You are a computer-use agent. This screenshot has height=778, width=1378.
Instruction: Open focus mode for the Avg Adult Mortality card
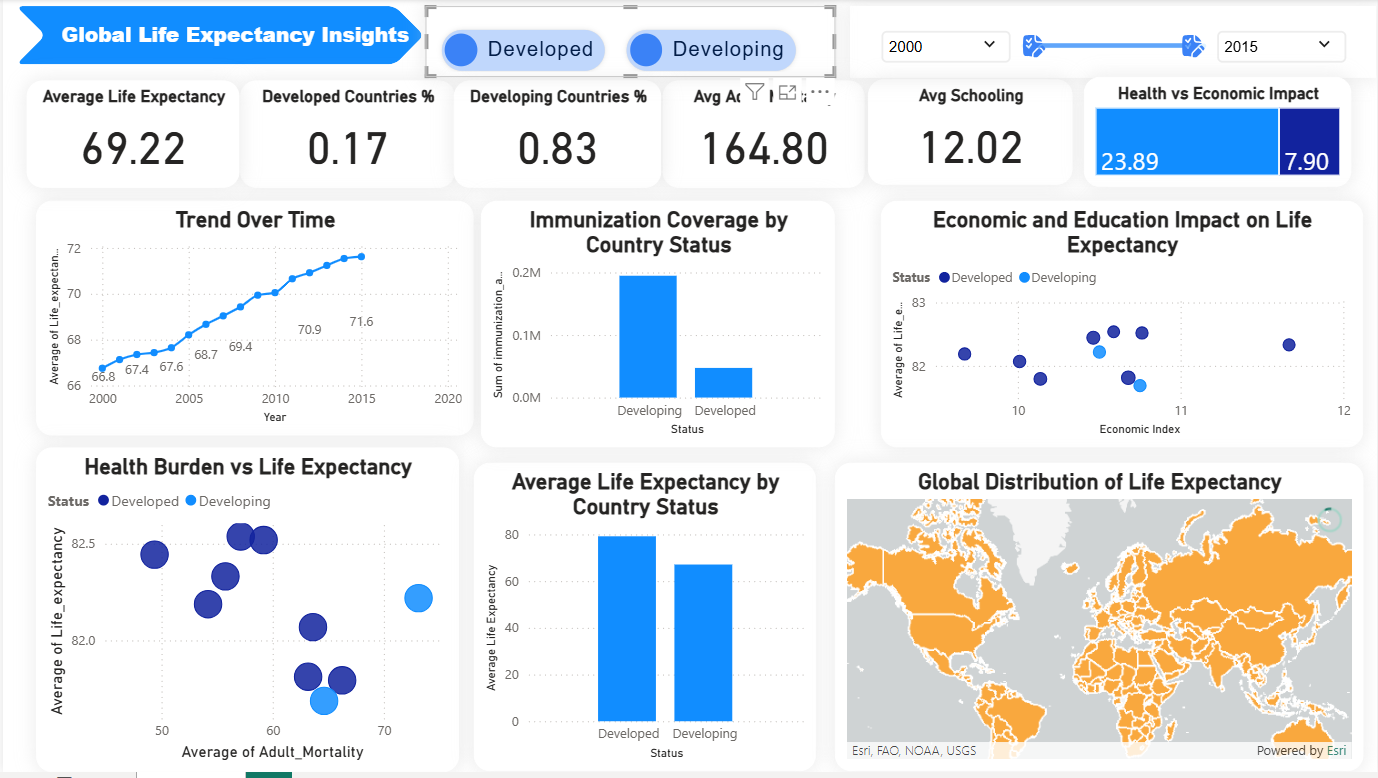(786, 92)
